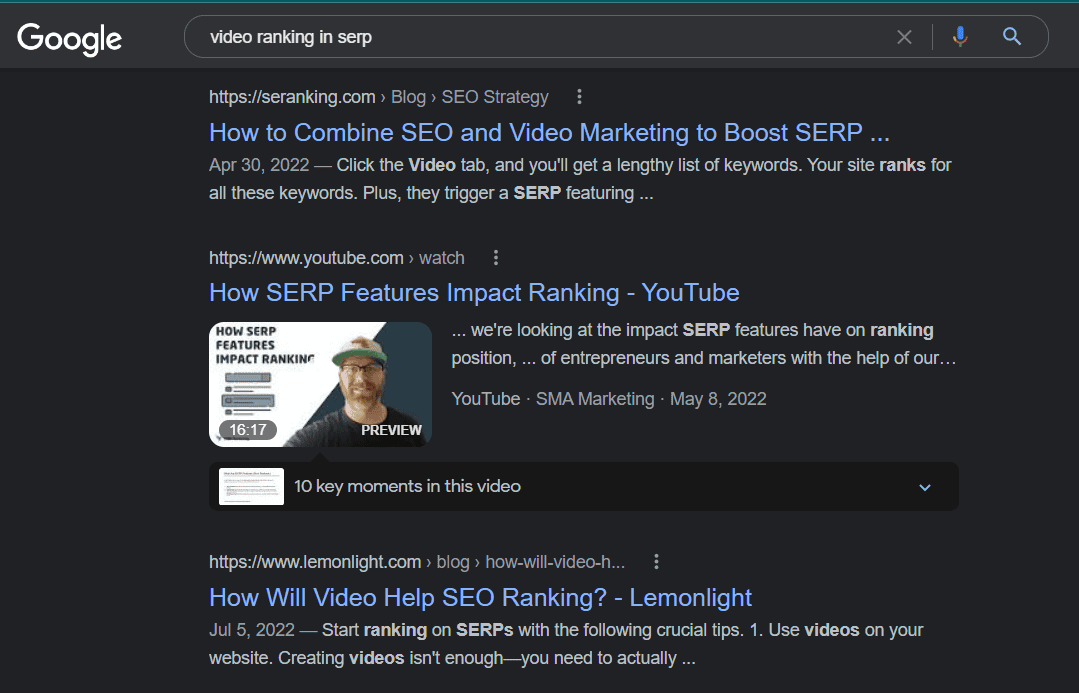Open 'How to Combine SEO and Video Marketing' link
Image resolution: width=1079 pixels, height=693 pixels.
click(x=549, y=132)
